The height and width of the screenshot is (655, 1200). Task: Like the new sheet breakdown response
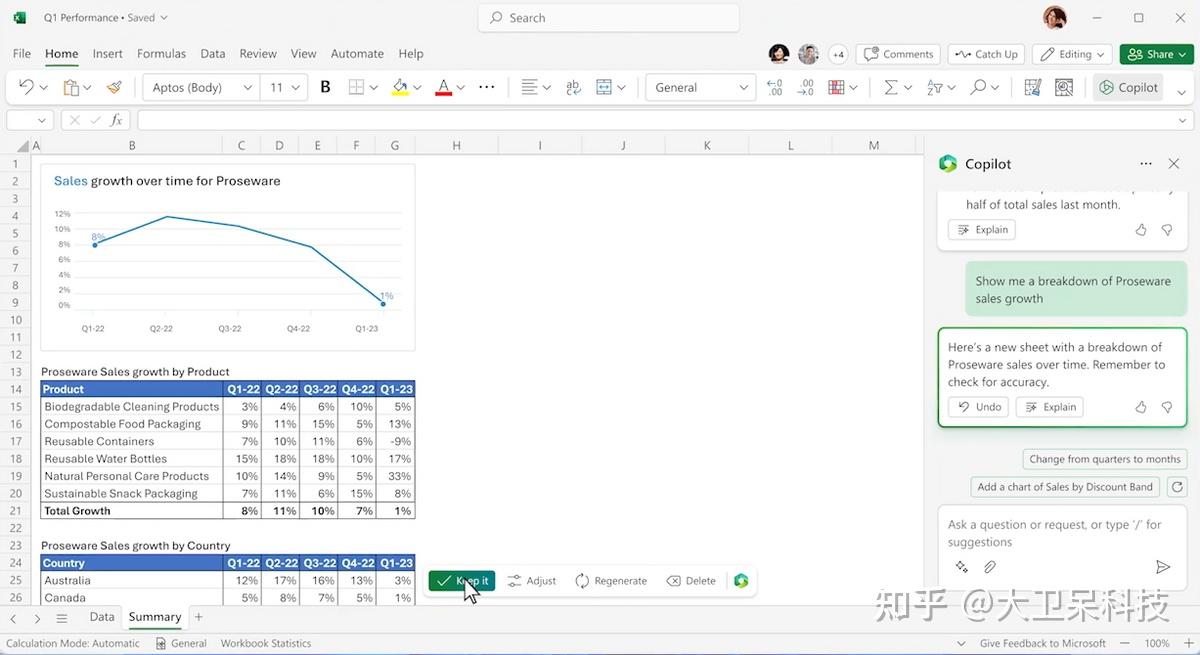click(x=1141, y=407)
